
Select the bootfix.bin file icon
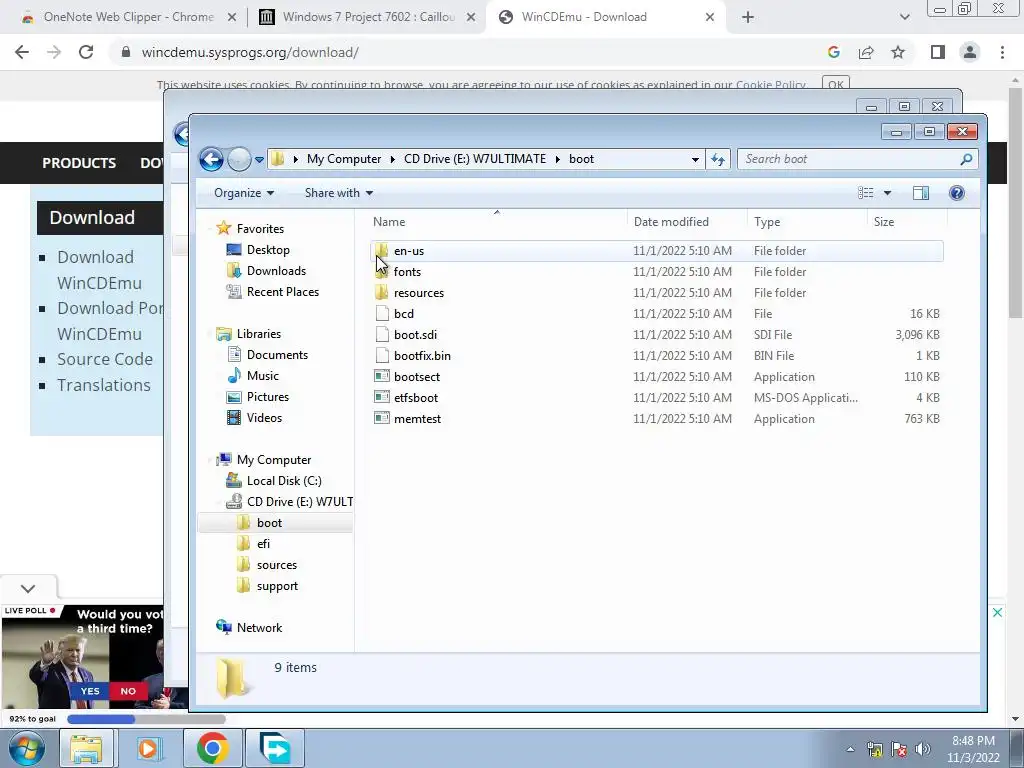382,355
